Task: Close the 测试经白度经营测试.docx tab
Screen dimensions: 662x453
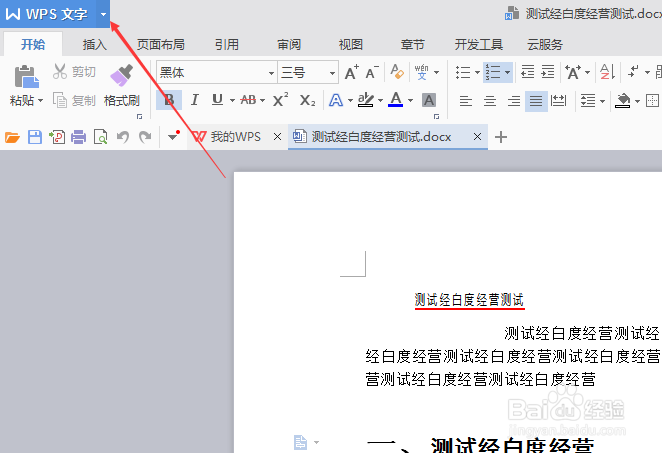Action: (478, 137)
